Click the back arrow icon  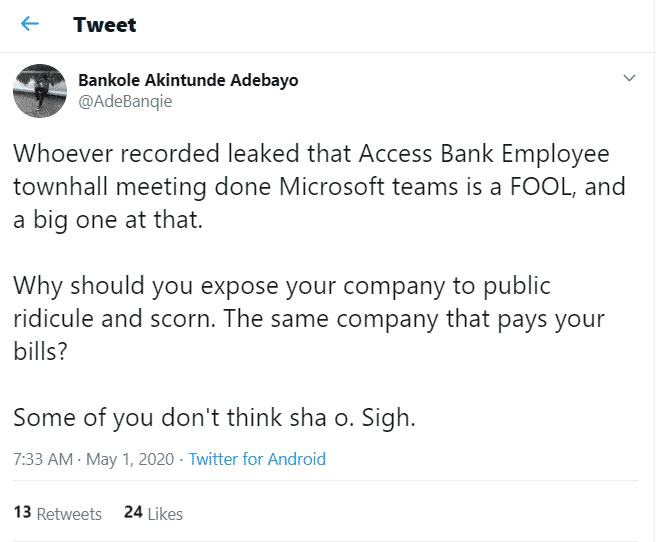[31, 24]
